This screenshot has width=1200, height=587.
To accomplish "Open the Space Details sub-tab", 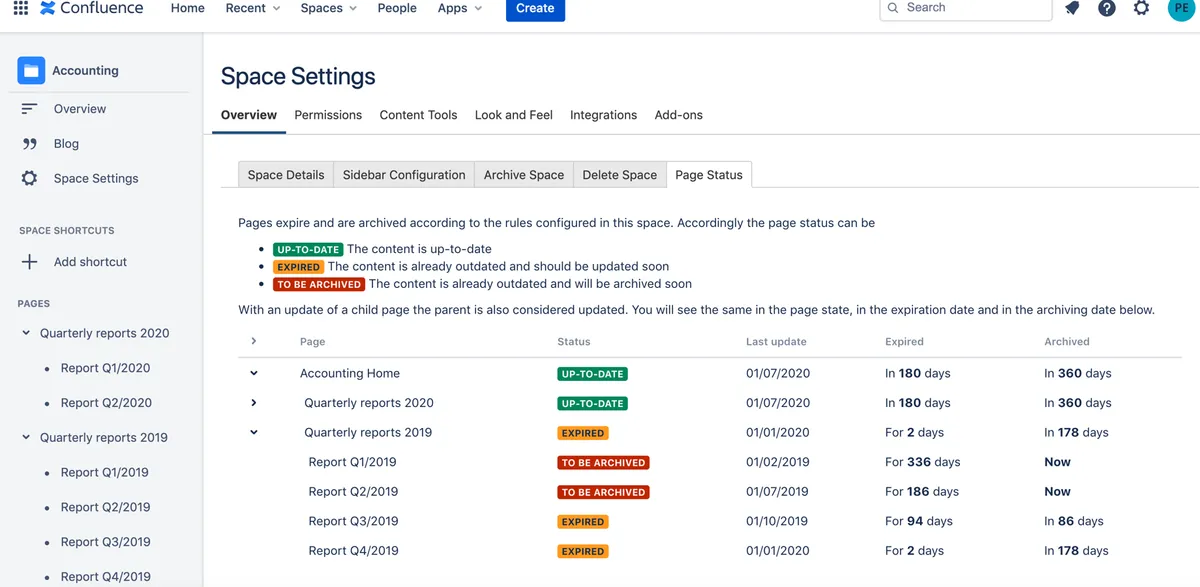I will [286, 174].
